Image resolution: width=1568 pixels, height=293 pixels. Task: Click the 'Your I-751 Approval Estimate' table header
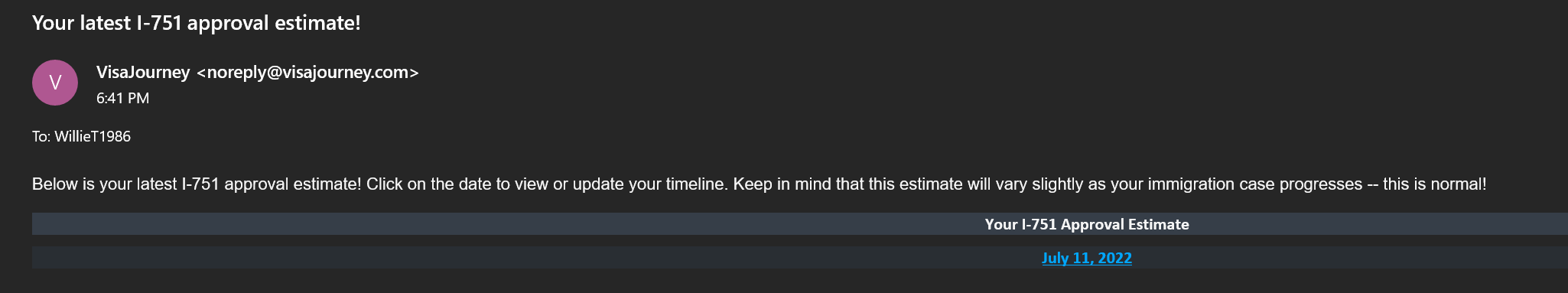coord(1087,224)
